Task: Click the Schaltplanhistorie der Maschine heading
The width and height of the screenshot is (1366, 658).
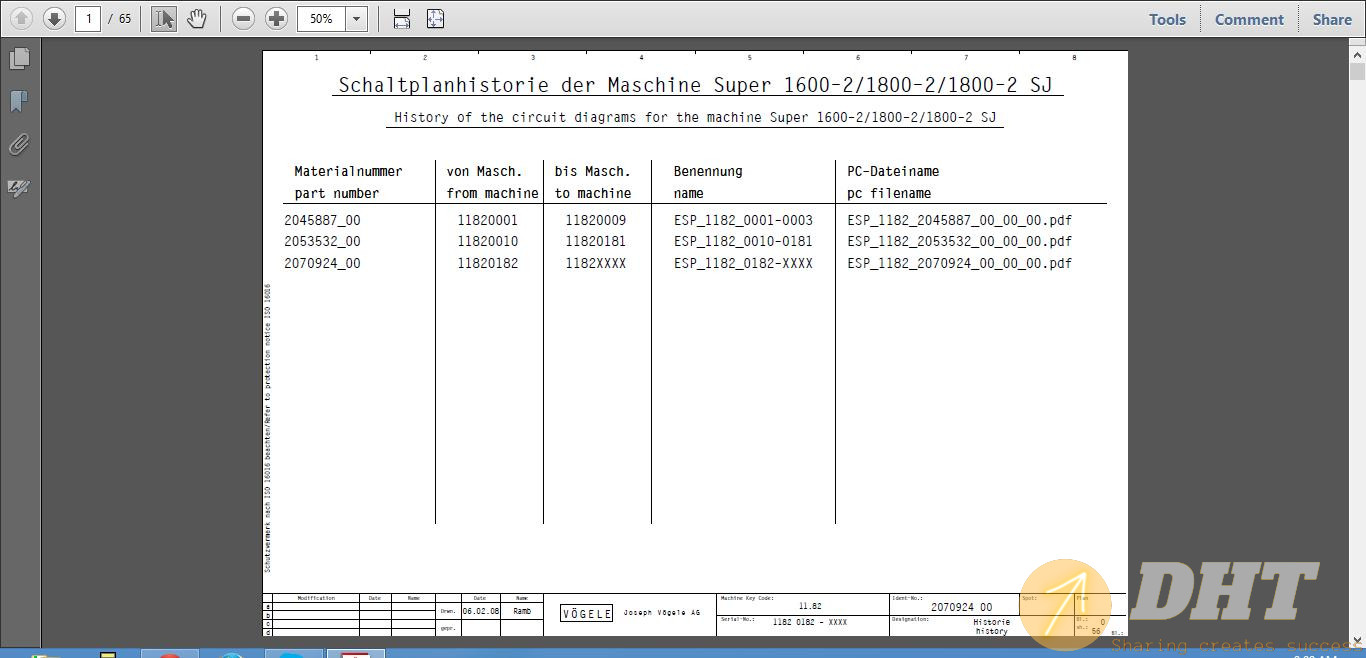Action: point(696,85)
